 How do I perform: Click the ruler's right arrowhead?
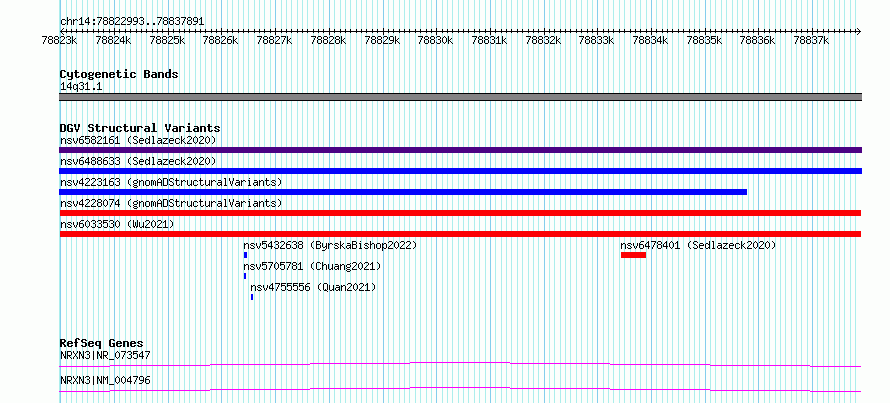pyautogui.click(x=858, y=31)
